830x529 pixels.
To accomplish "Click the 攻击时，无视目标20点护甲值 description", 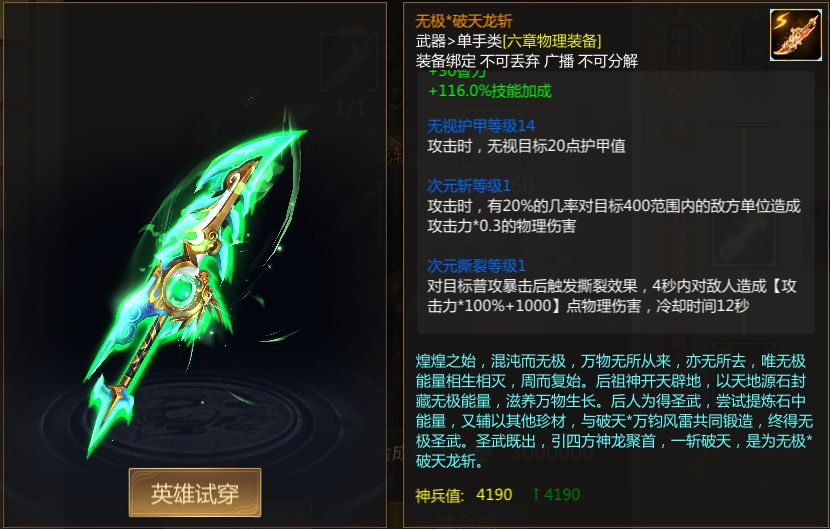I will [527, 146].
